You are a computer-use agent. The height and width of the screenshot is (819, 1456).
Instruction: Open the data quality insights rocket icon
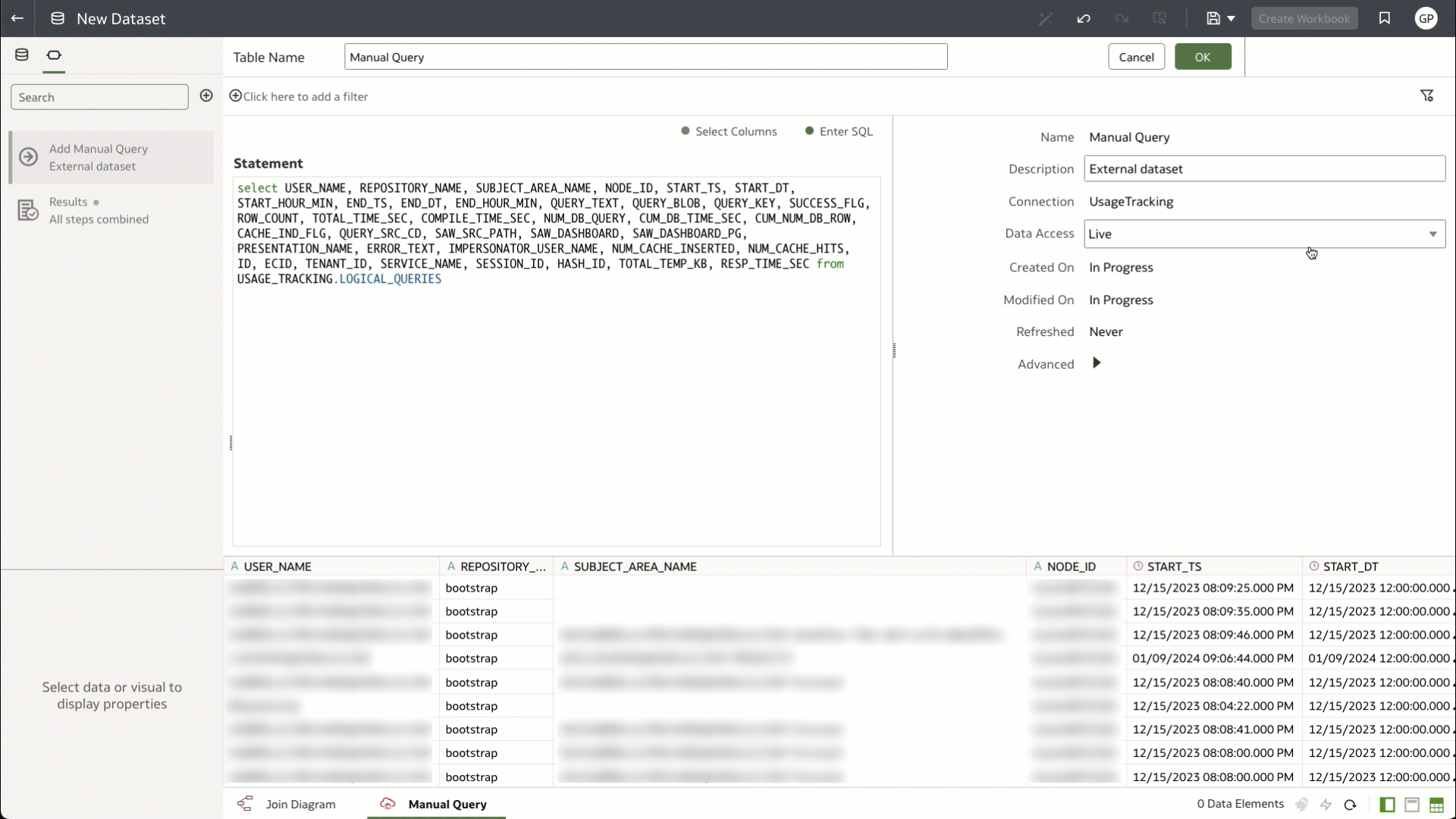[x=1302, y=805]
